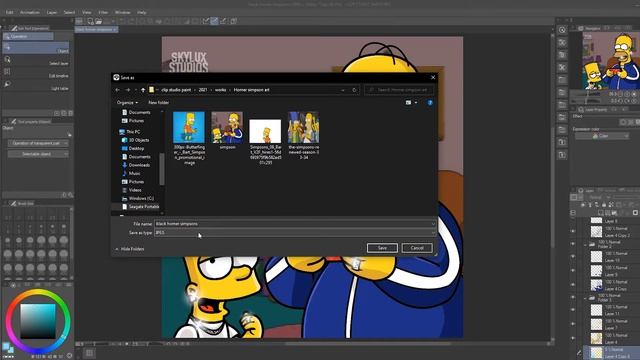Image resolution: width=640 pixels, height=360 pixels.
Task: Toggle visibility of Folder 2
Action: click(x=573, y=244)
